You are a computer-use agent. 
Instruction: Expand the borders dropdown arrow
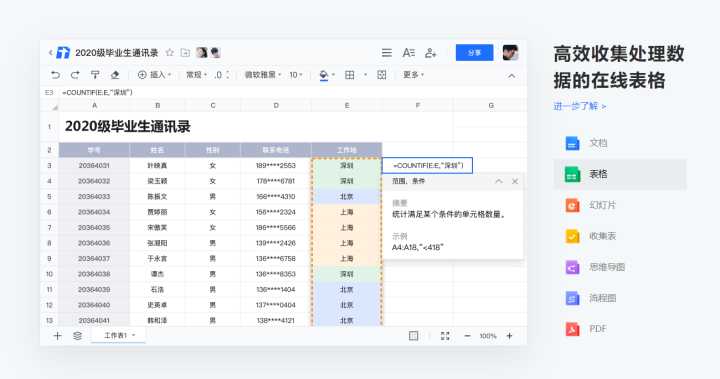(x=366, y=74)
